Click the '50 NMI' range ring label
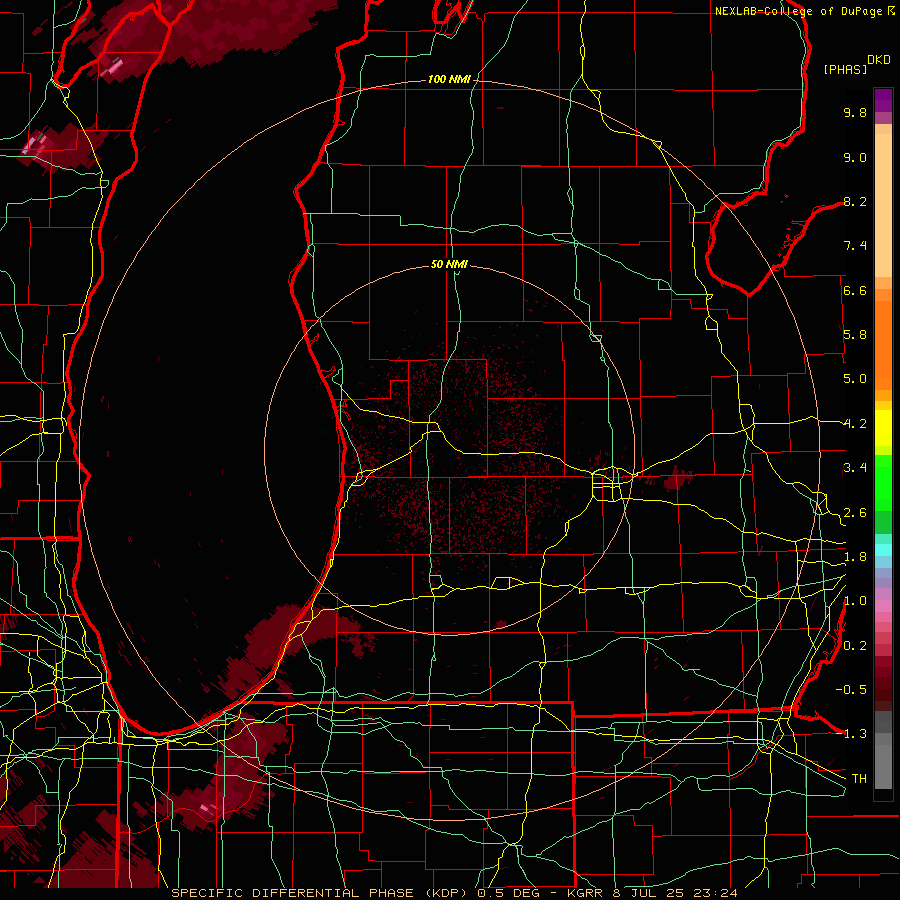 click(449, 264)
